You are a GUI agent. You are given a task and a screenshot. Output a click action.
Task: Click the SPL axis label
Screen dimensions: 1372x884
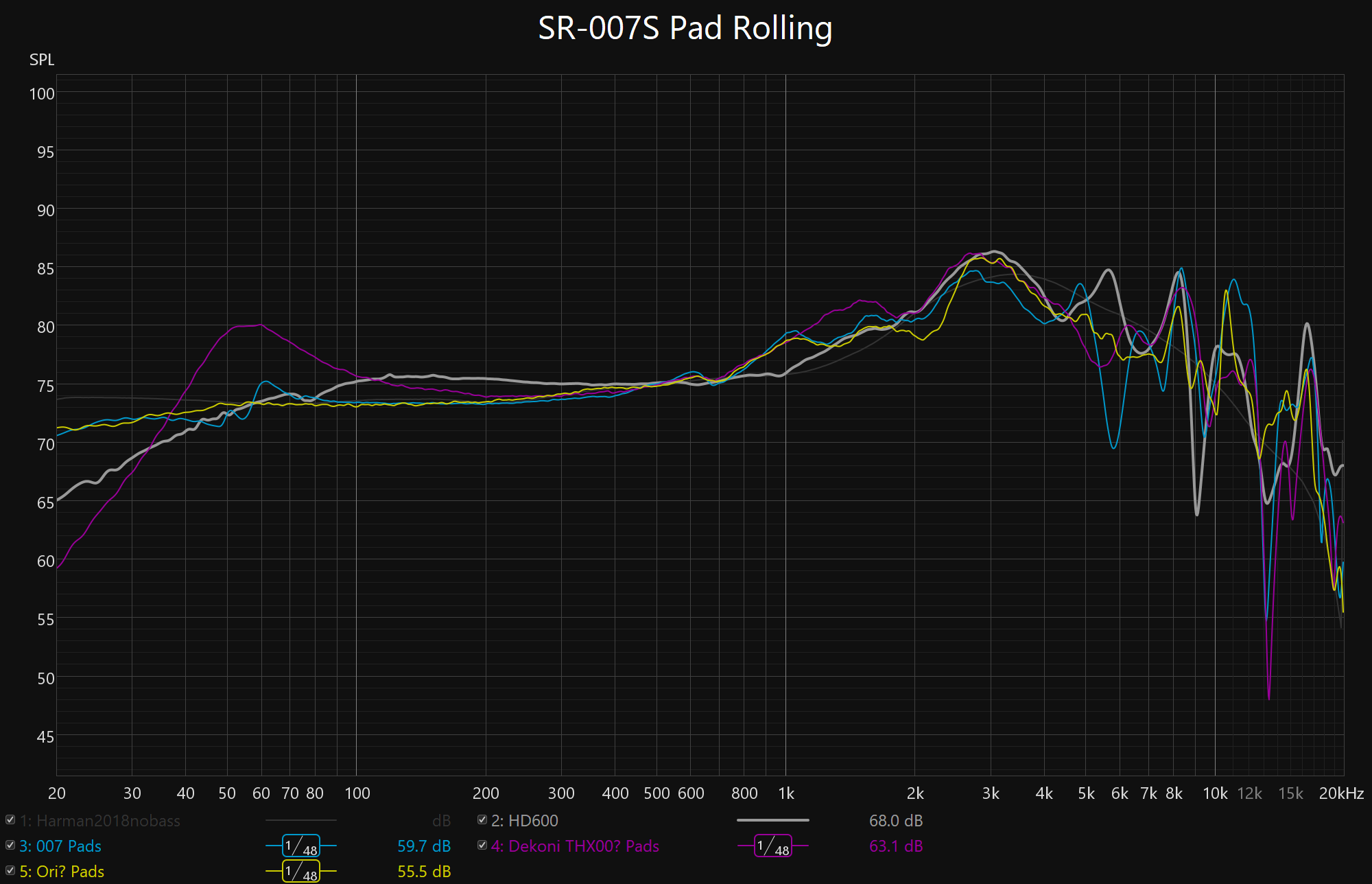[42, 60]
